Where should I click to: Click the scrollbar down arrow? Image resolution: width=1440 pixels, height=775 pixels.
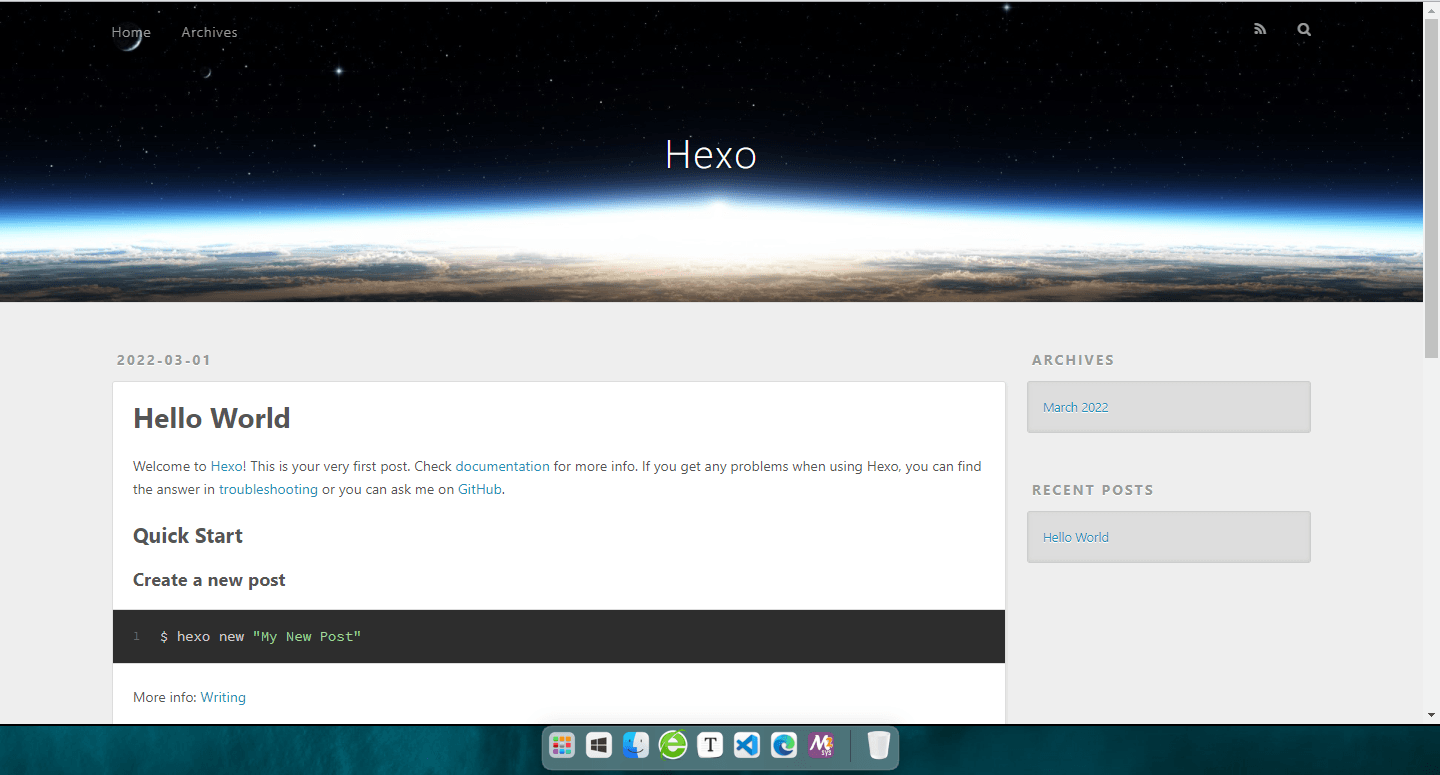pyautogui.click(x=1431, y=715)
